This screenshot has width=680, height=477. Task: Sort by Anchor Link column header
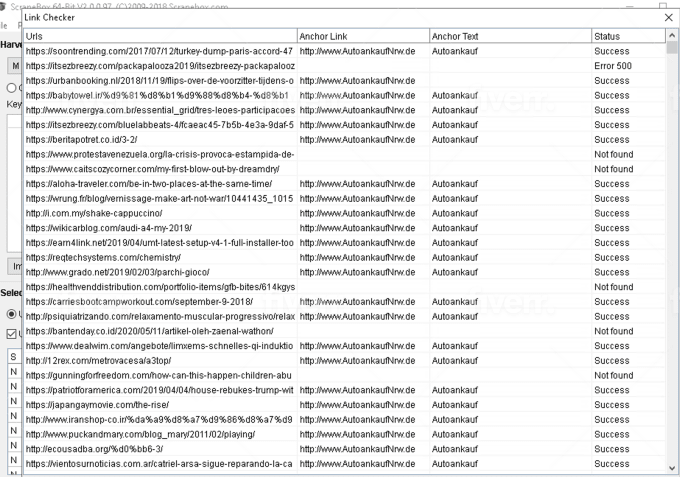pos(362,36)
